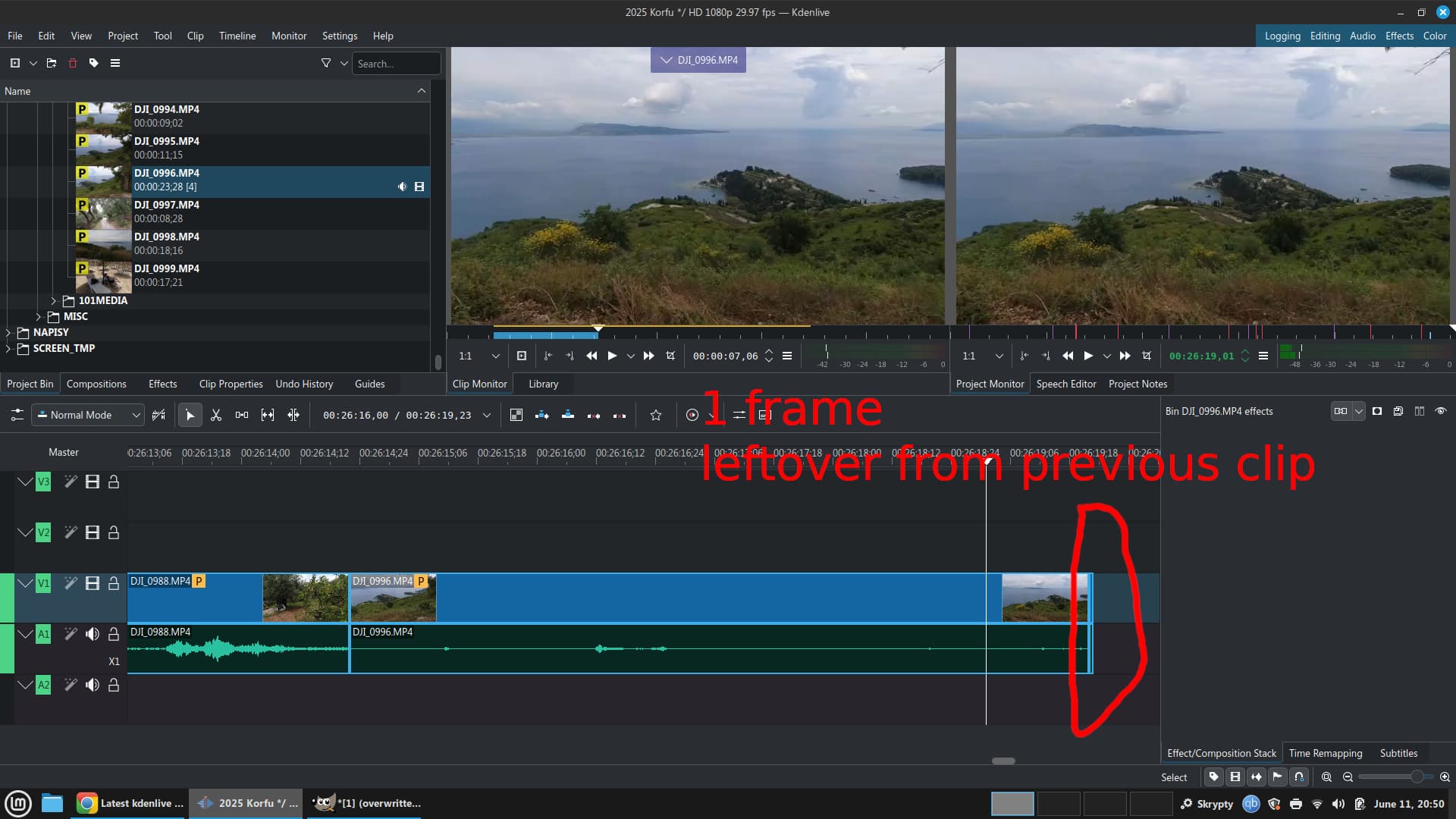1456x819 pixels.
Task: Collapse the V1 track chevron
Action: pyautogui.click(x=25, y=583)
